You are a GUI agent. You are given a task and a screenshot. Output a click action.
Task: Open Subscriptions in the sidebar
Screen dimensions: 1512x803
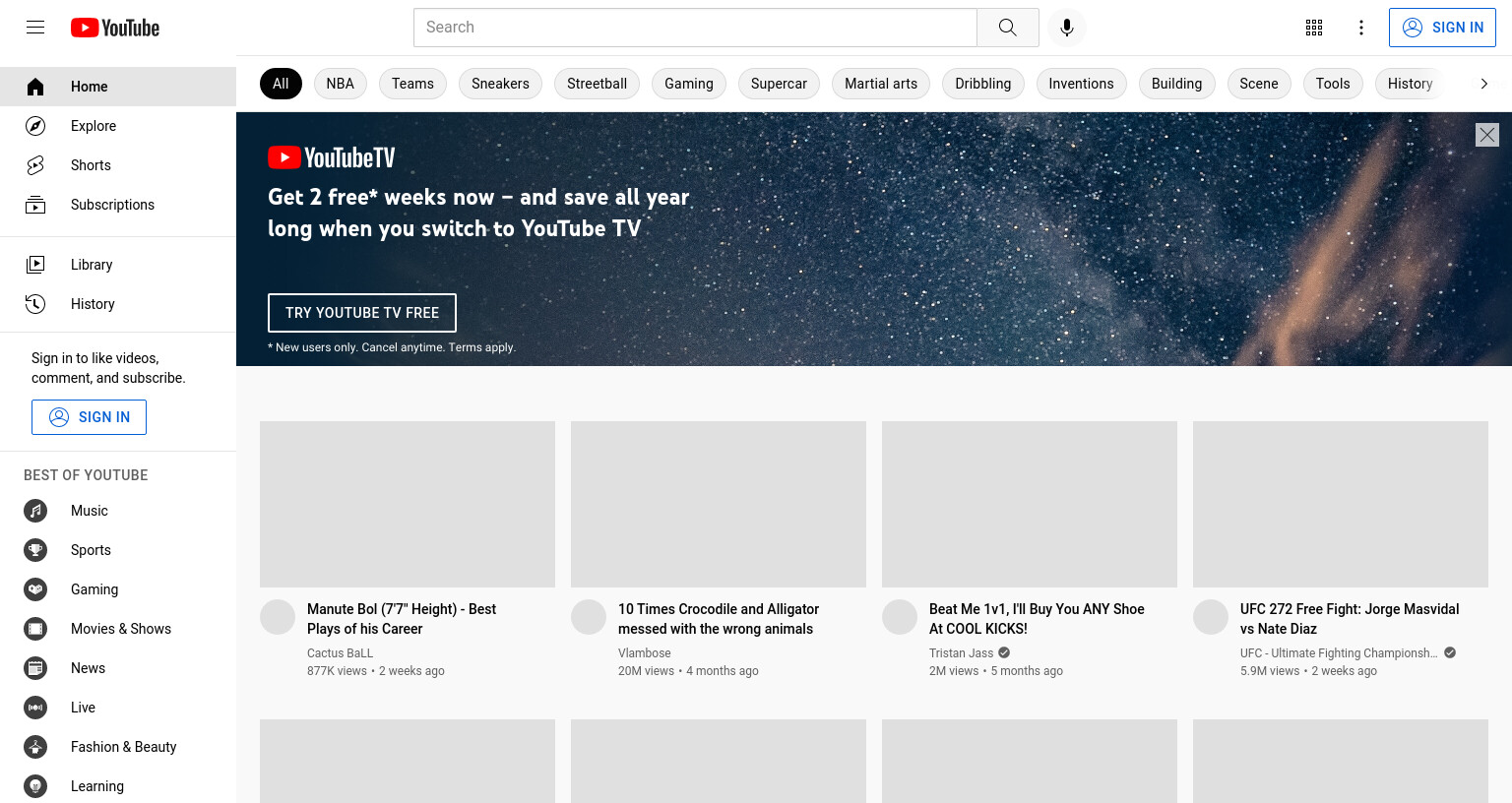[x=118, y=205]
